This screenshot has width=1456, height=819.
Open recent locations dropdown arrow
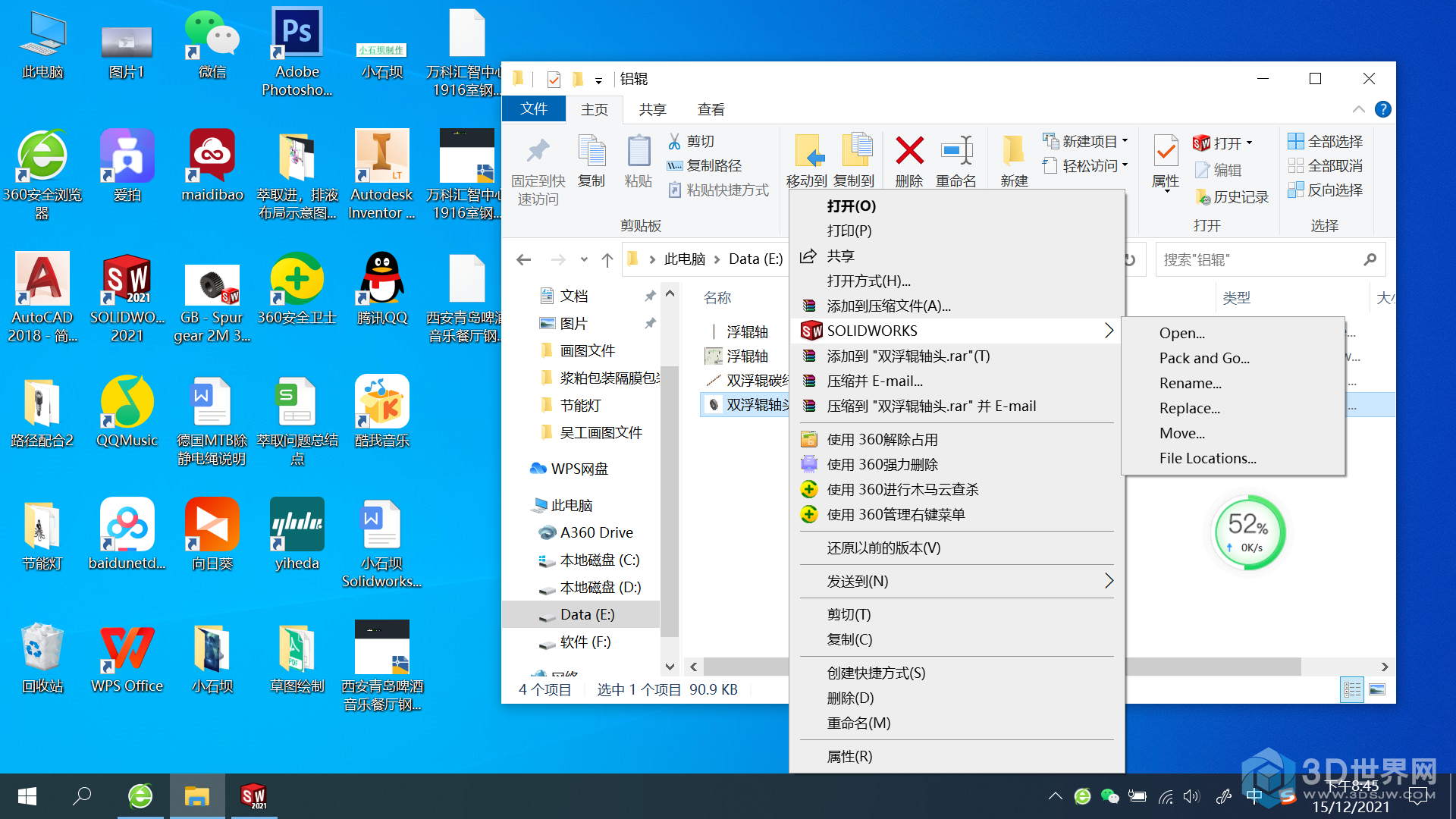click(584, 259)
